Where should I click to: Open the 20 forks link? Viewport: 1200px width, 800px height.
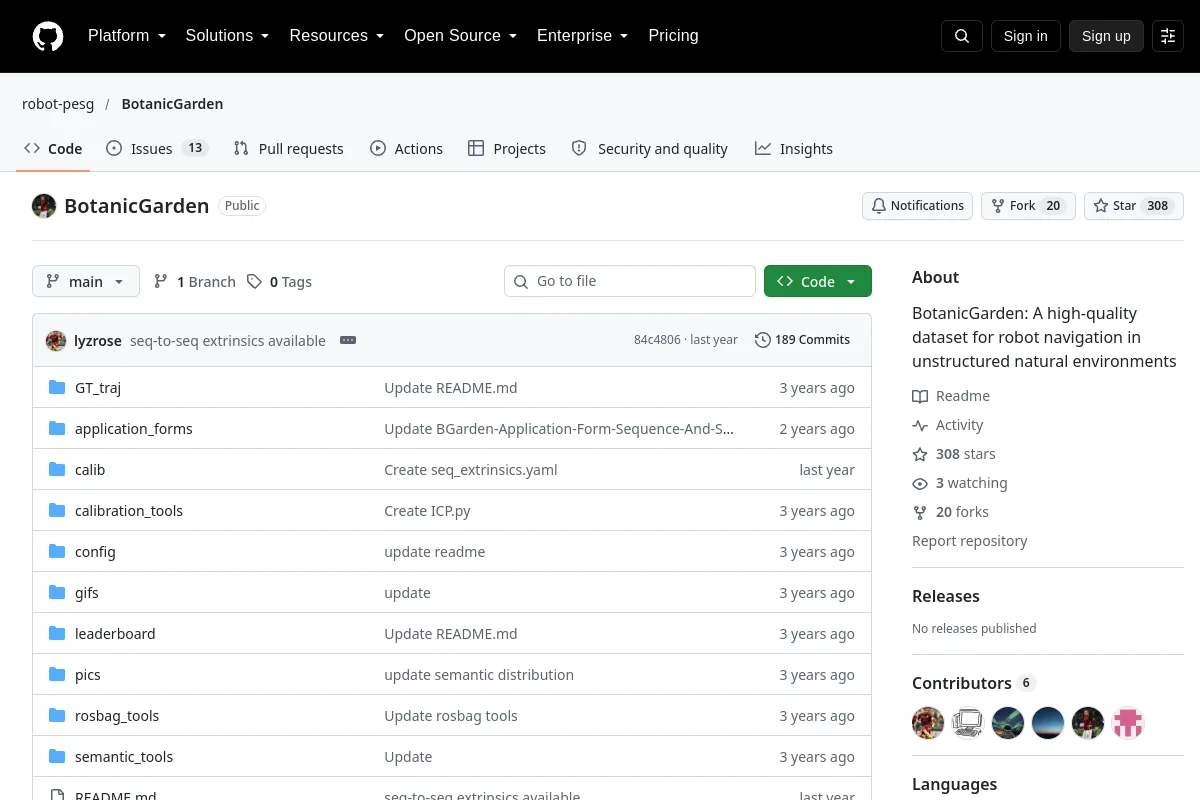(x=950, y=512)
